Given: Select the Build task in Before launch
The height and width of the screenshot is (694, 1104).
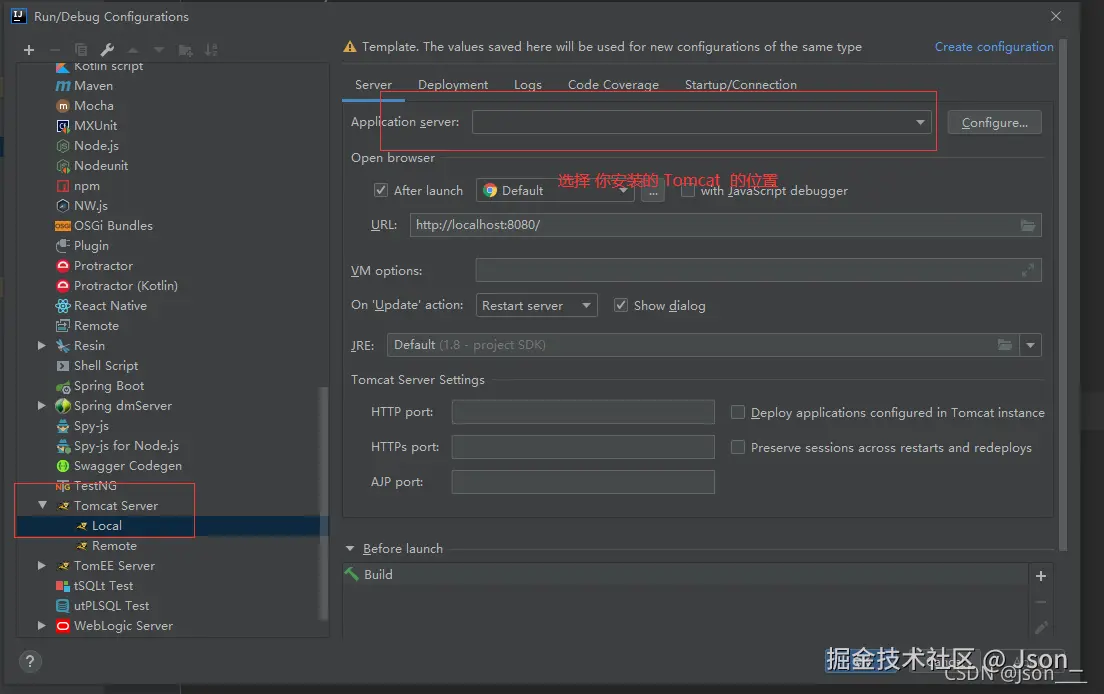Looking at the screenshot, I should click(x=685, y=574).
